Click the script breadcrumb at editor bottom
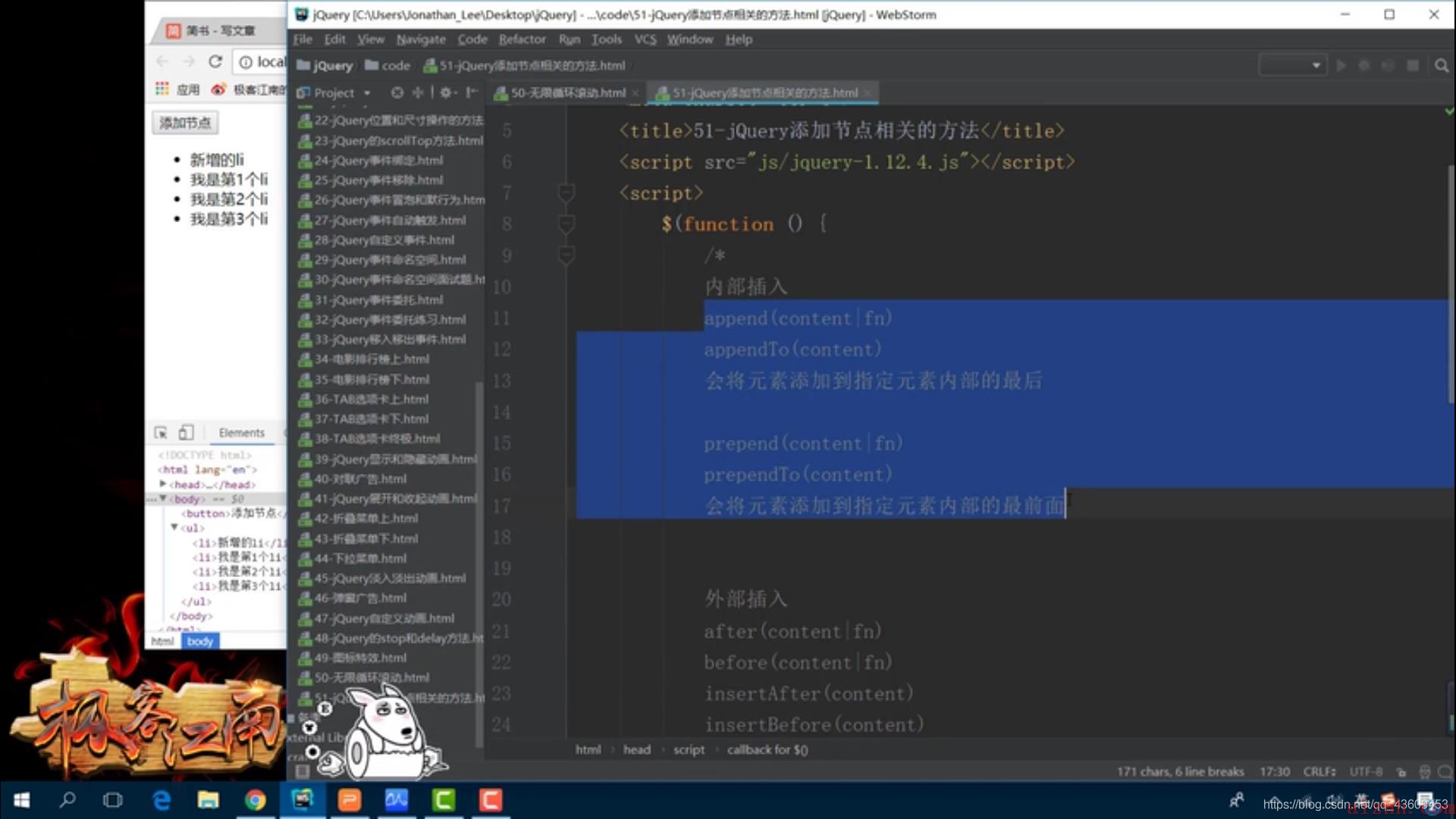 coord(689,749)
